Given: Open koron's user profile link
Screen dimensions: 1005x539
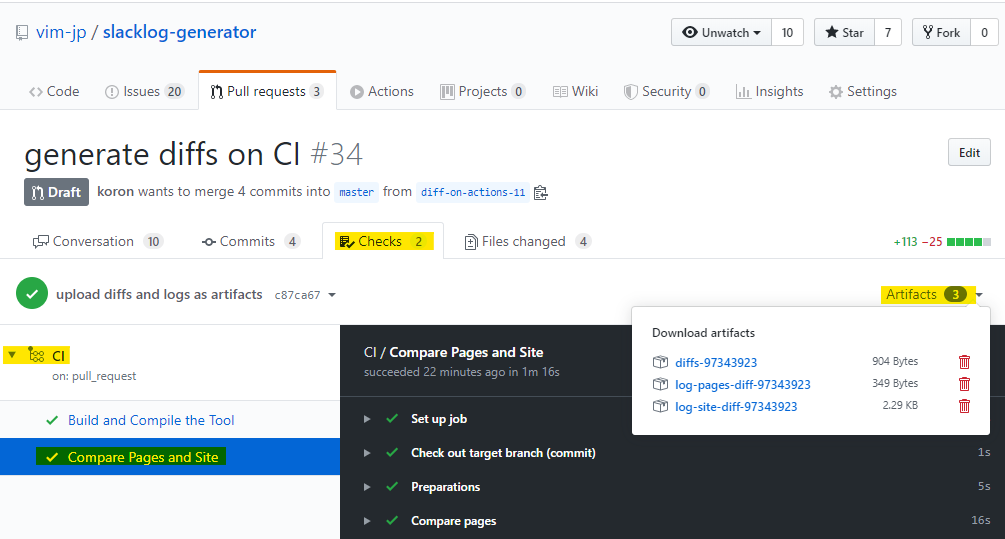Looking at the screenshot, I should click(115, 192).
